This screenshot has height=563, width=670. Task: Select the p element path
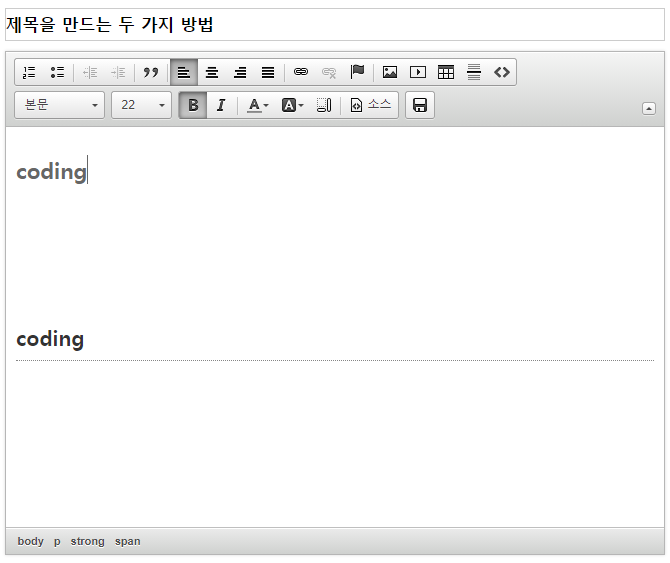57,541
